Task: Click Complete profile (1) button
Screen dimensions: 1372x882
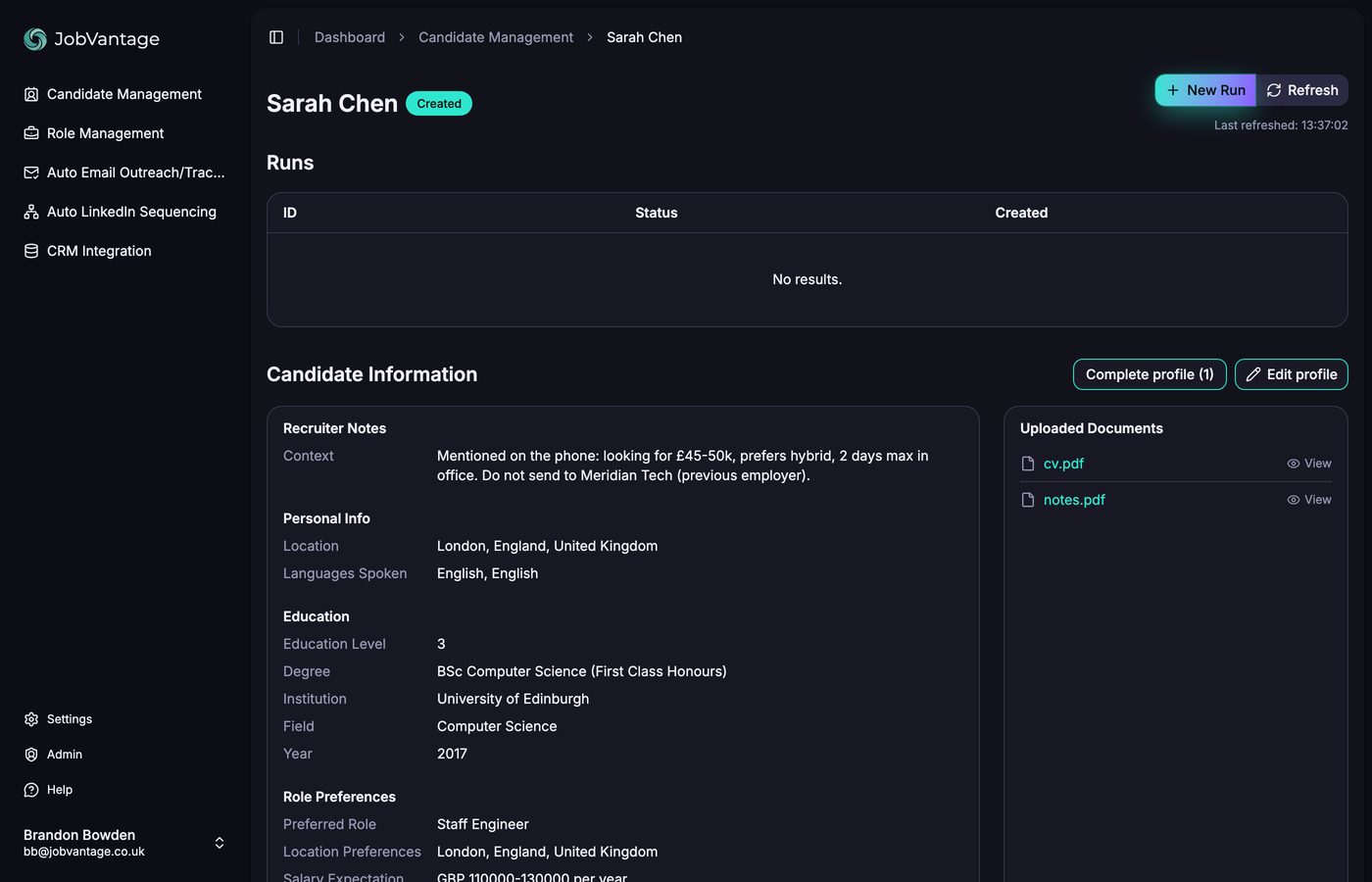Action: tap(1150, 374)
